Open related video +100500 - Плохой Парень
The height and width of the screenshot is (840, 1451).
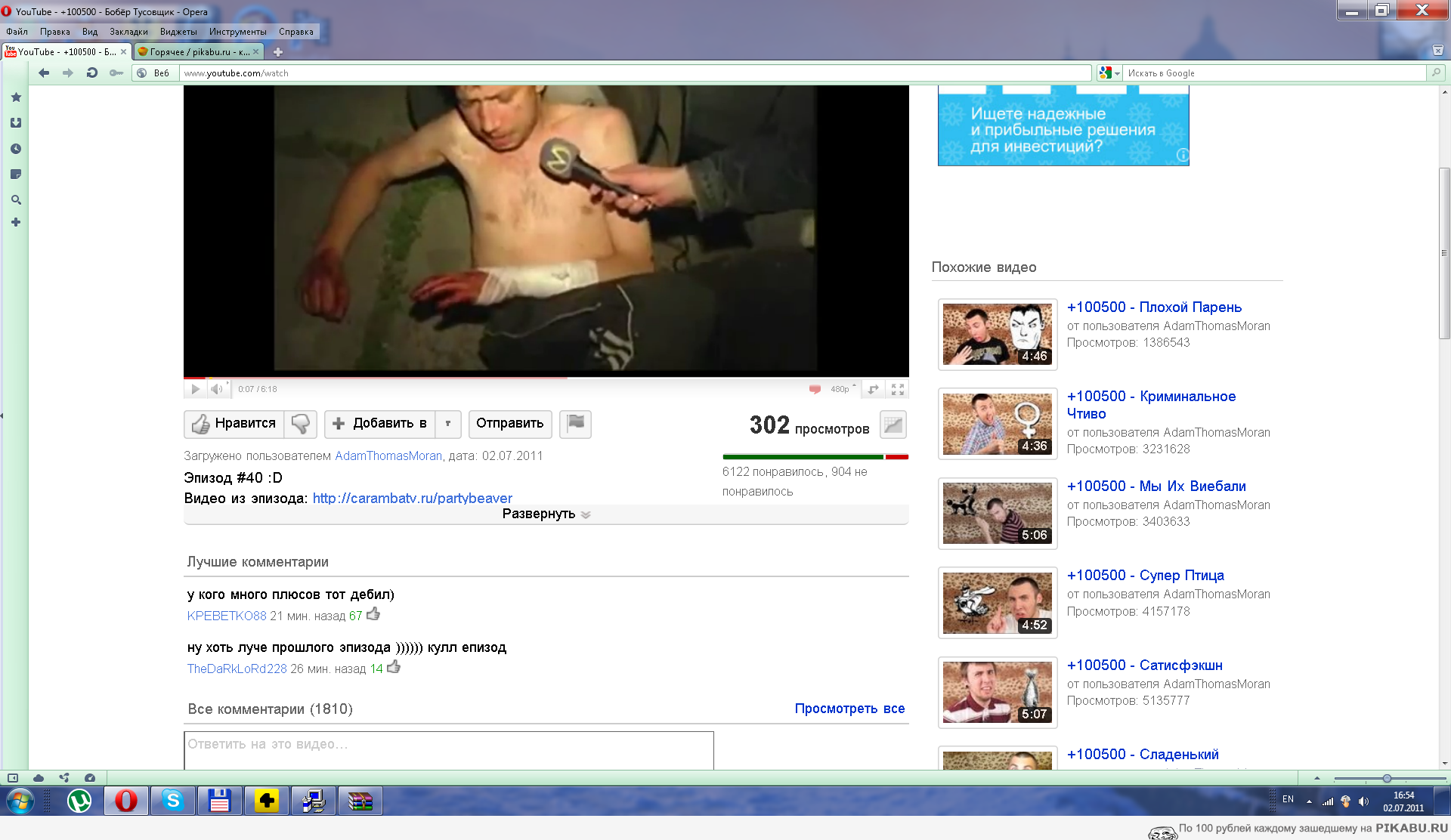[1154, 307]
